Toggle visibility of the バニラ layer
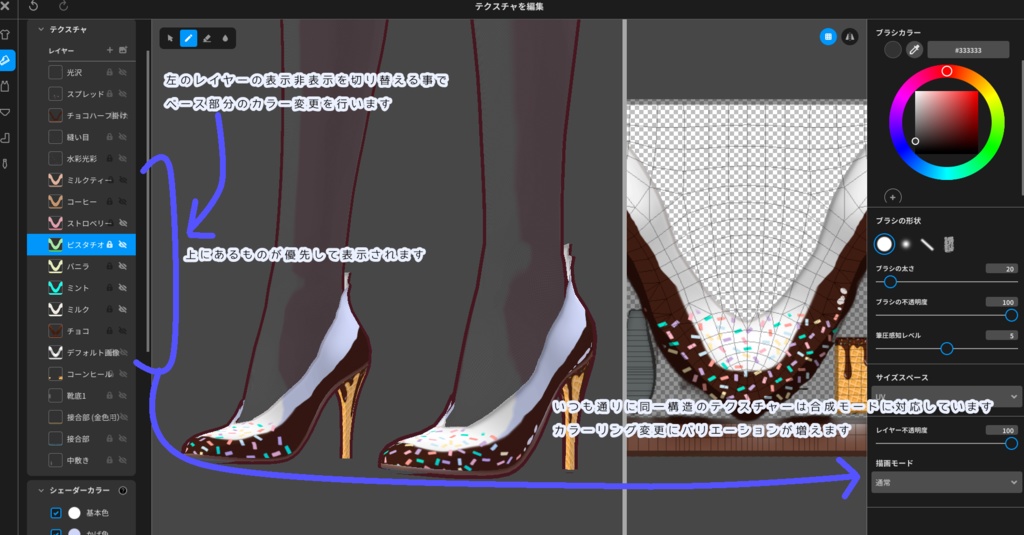The image size is (1024, 535). click(x=123, y=266)
